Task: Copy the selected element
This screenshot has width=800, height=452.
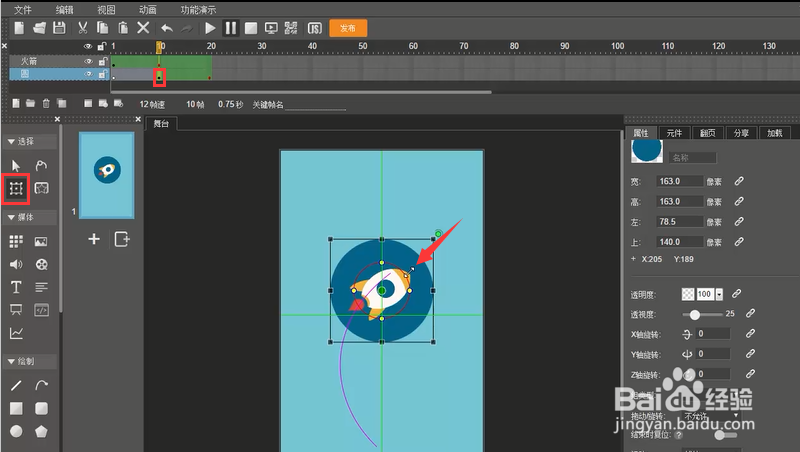Action: 103,28
